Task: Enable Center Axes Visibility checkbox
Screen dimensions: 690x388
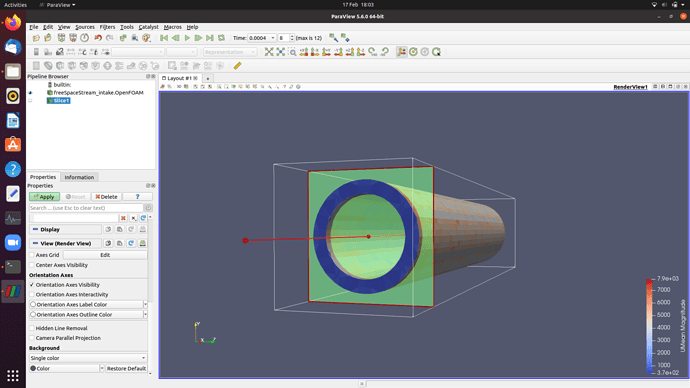Action: coord(32,265)
